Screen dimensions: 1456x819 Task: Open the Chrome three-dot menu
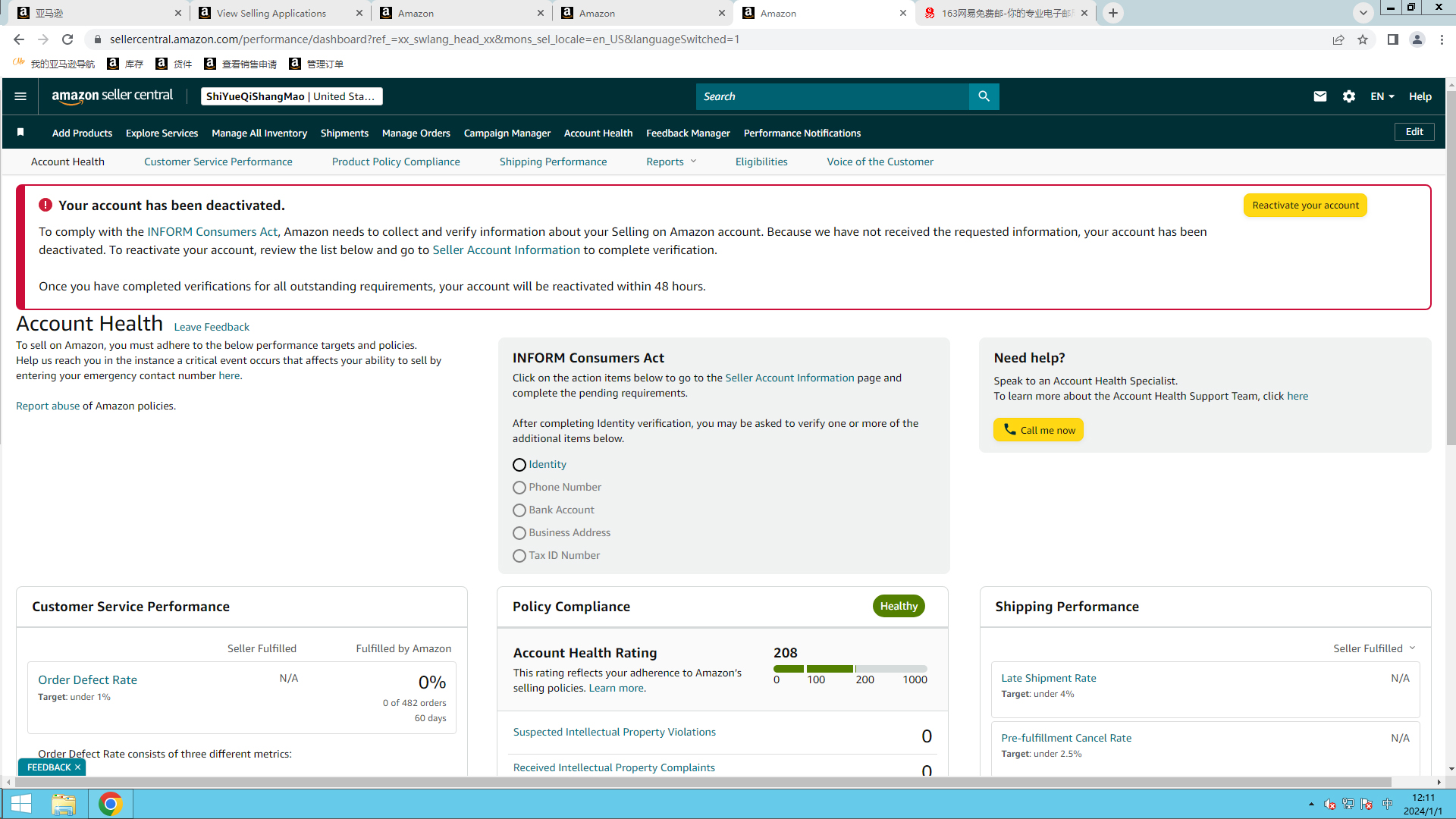pos(1442,39)
